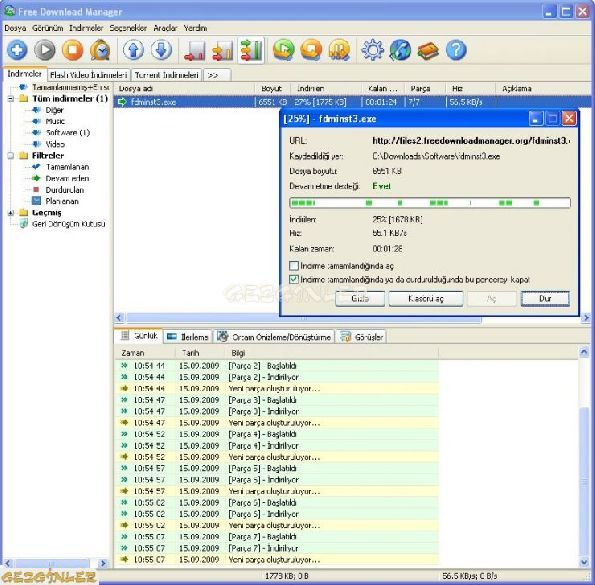Switch to the Günlük log tab
Viewport: 595px width, 585px height.
click(139, 336)
